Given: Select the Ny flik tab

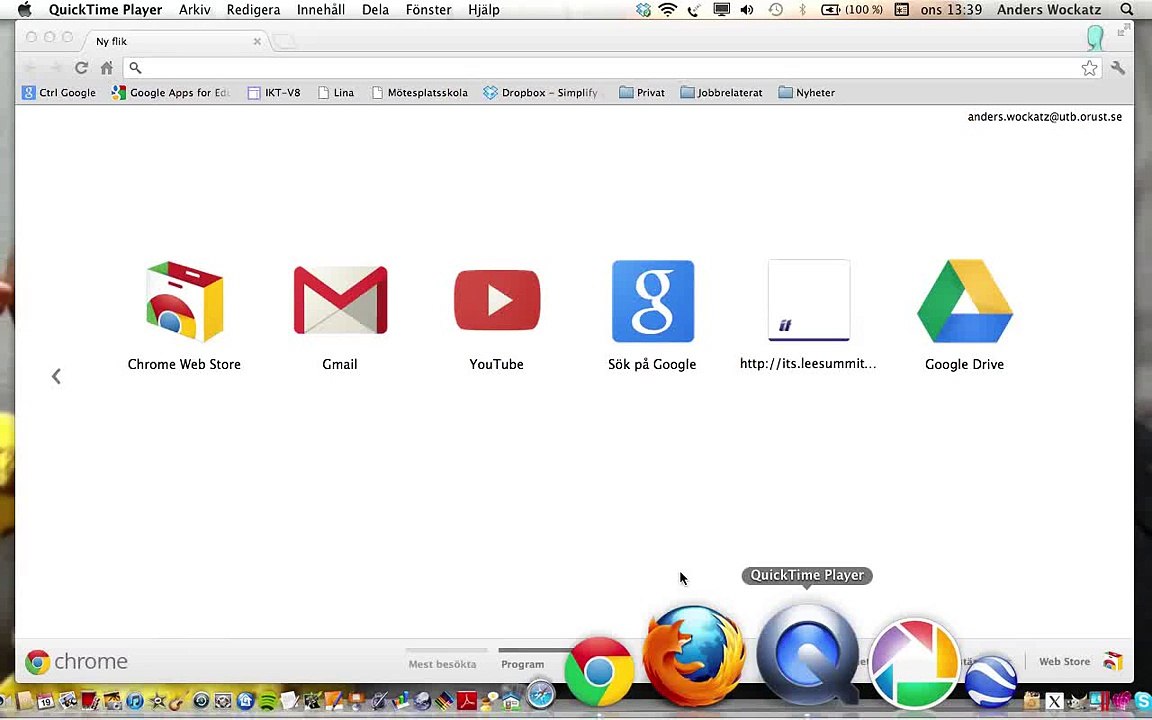Looking at the screenshot, I should 176,41.
